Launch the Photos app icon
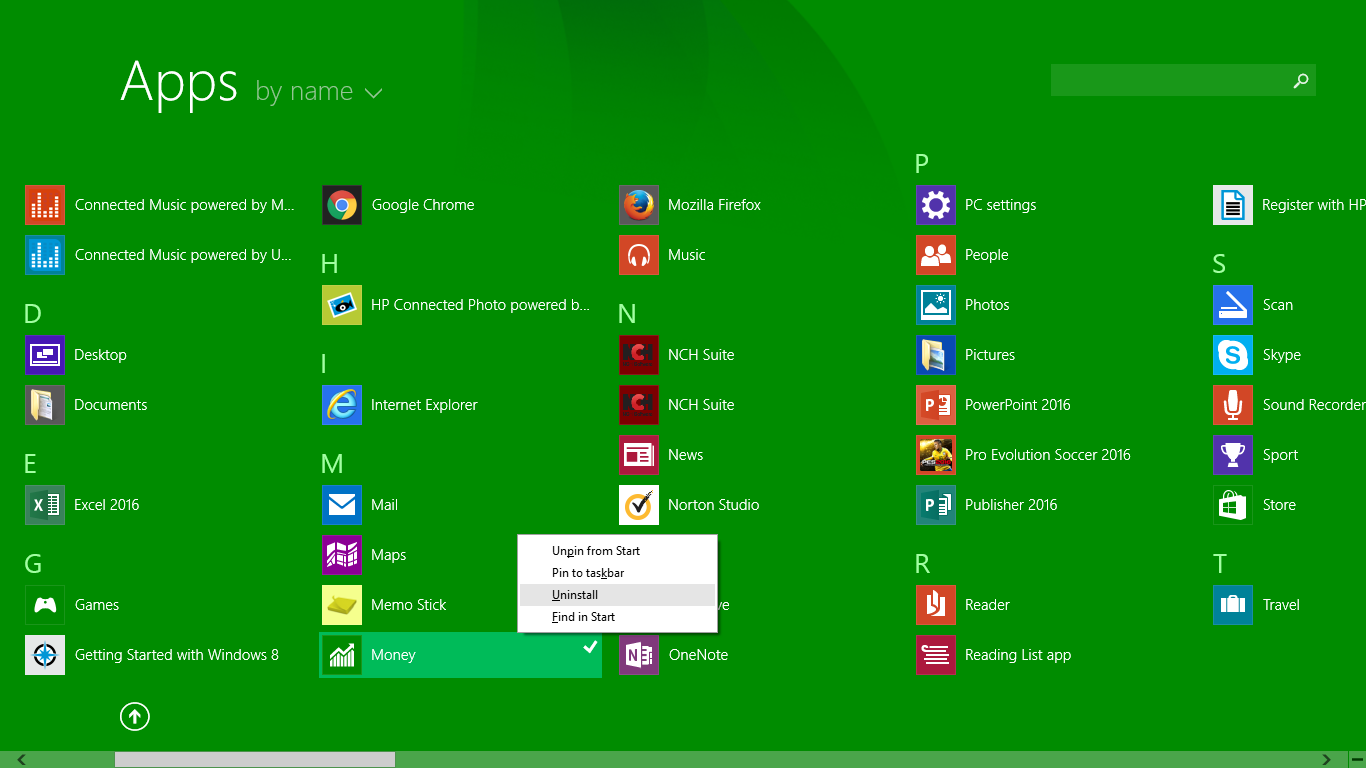Image resolution: width=1366 pixels, height=768 pixels. [x=936, y=305]
